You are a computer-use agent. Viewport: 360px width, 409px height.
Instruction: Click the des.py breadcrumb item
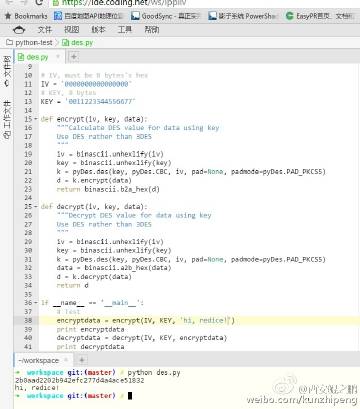[78, 43]
